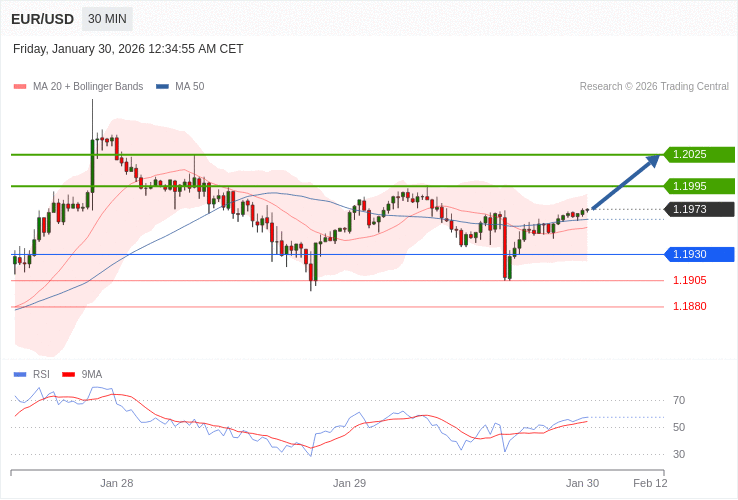Click the blue 1.1930 pivot price tag
The width and height of the screenshot is (738, 500).
click(699, 255)
